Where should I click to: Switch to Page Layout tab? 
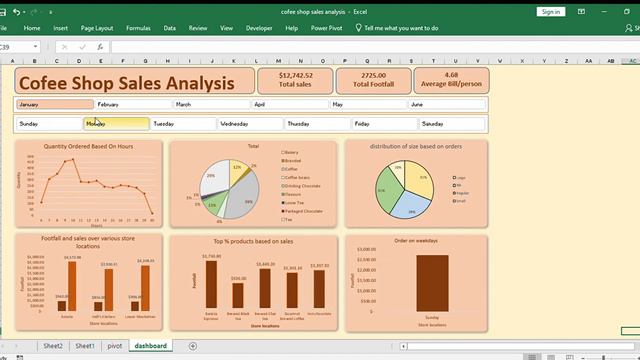pos(97,28)
